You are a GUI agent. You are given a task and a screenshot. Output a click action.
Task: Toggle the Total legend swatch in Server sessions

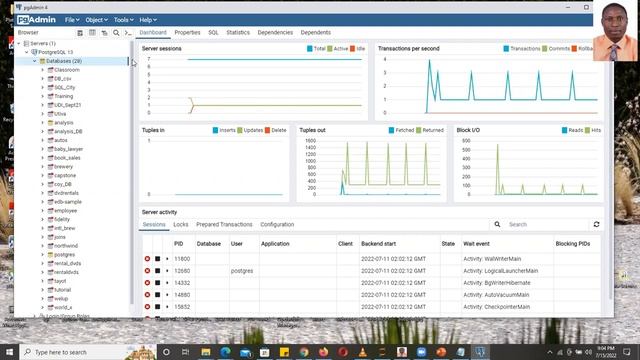tap(310, 49)
